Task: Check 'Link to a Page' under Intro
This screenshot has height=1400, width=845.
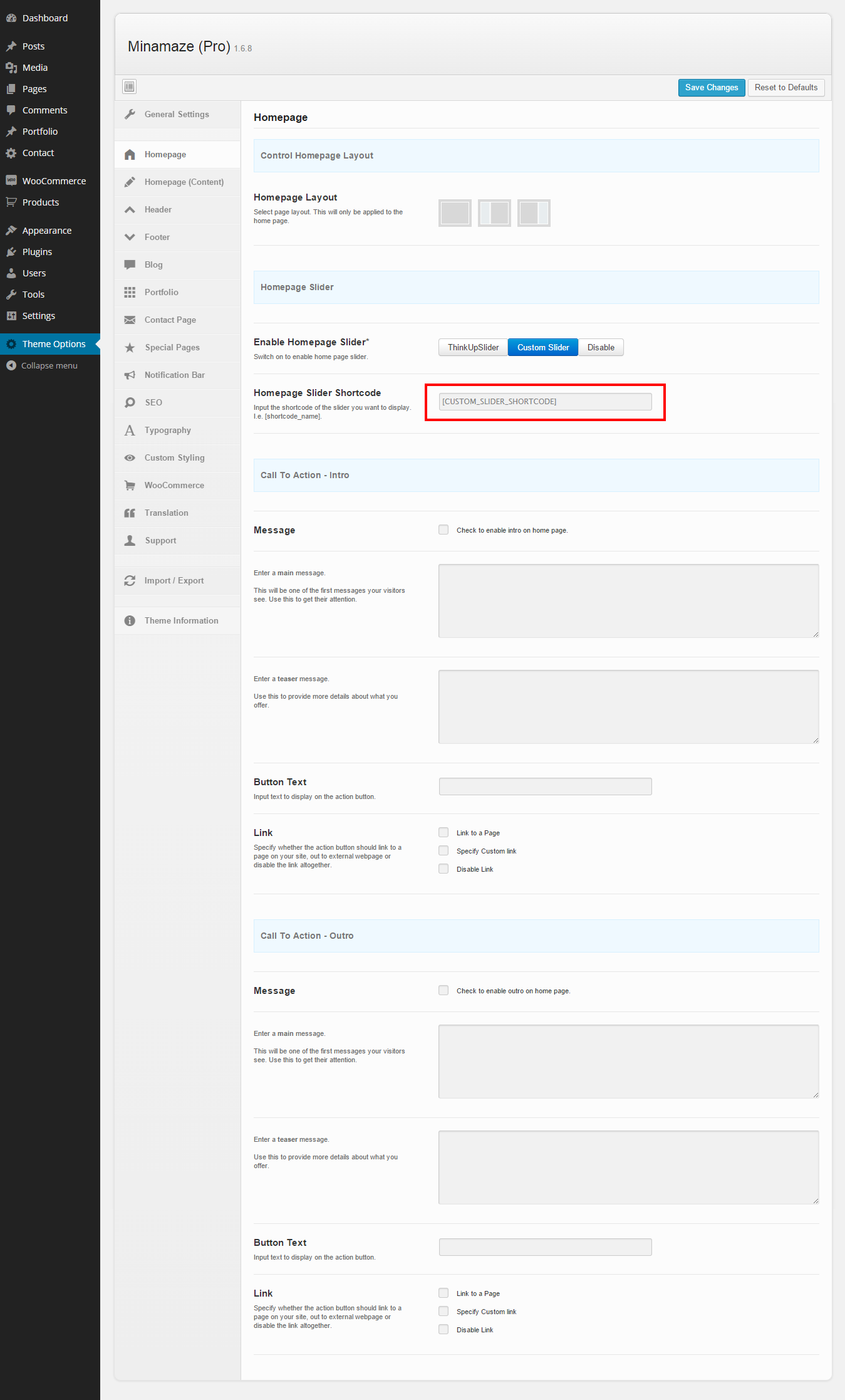Action: click(x=443, y=832)
